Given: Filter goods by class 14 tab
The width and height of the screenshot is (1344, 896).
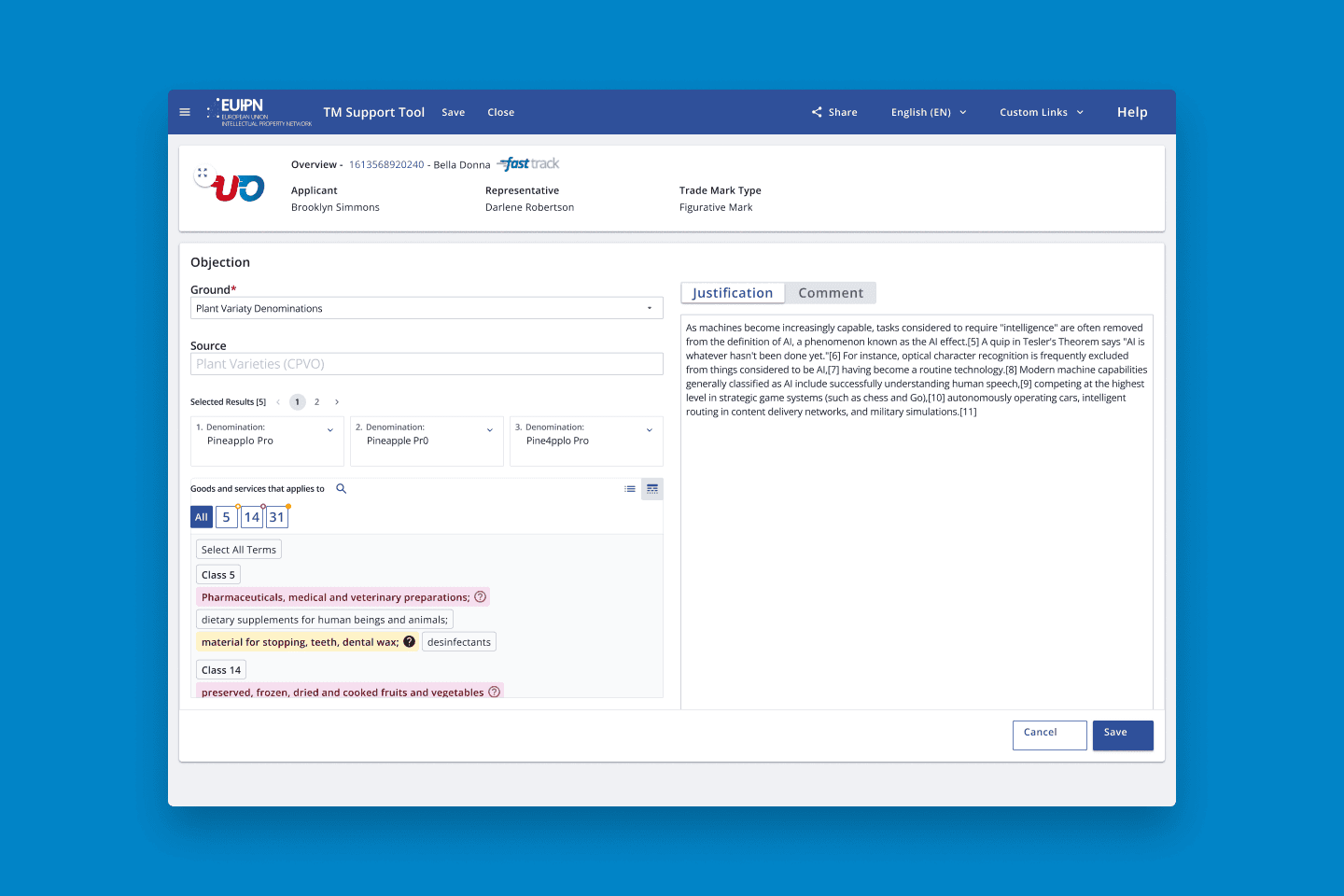Looking at the screenshot, I should 252,517.
